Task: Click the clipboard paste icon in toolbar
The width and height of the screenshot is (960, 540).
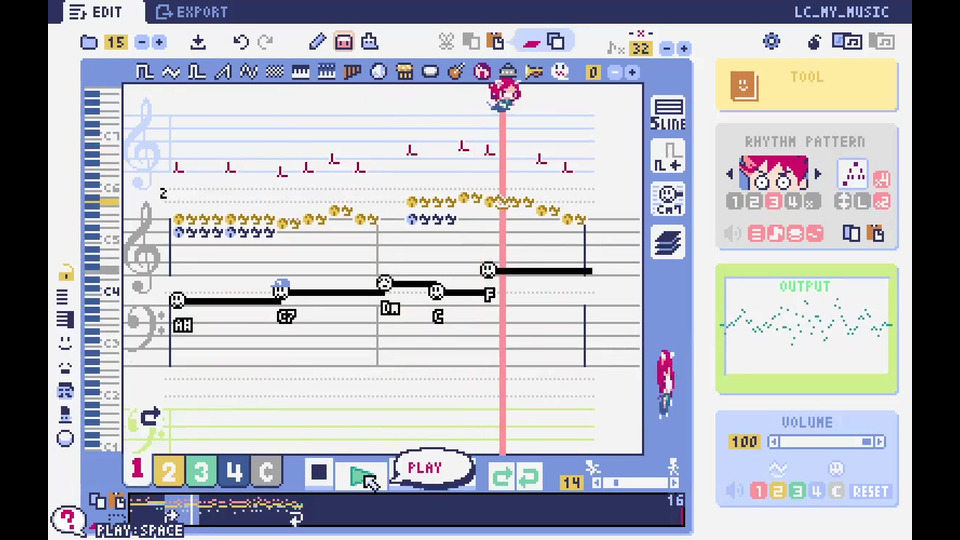Action: click(495, 42)
